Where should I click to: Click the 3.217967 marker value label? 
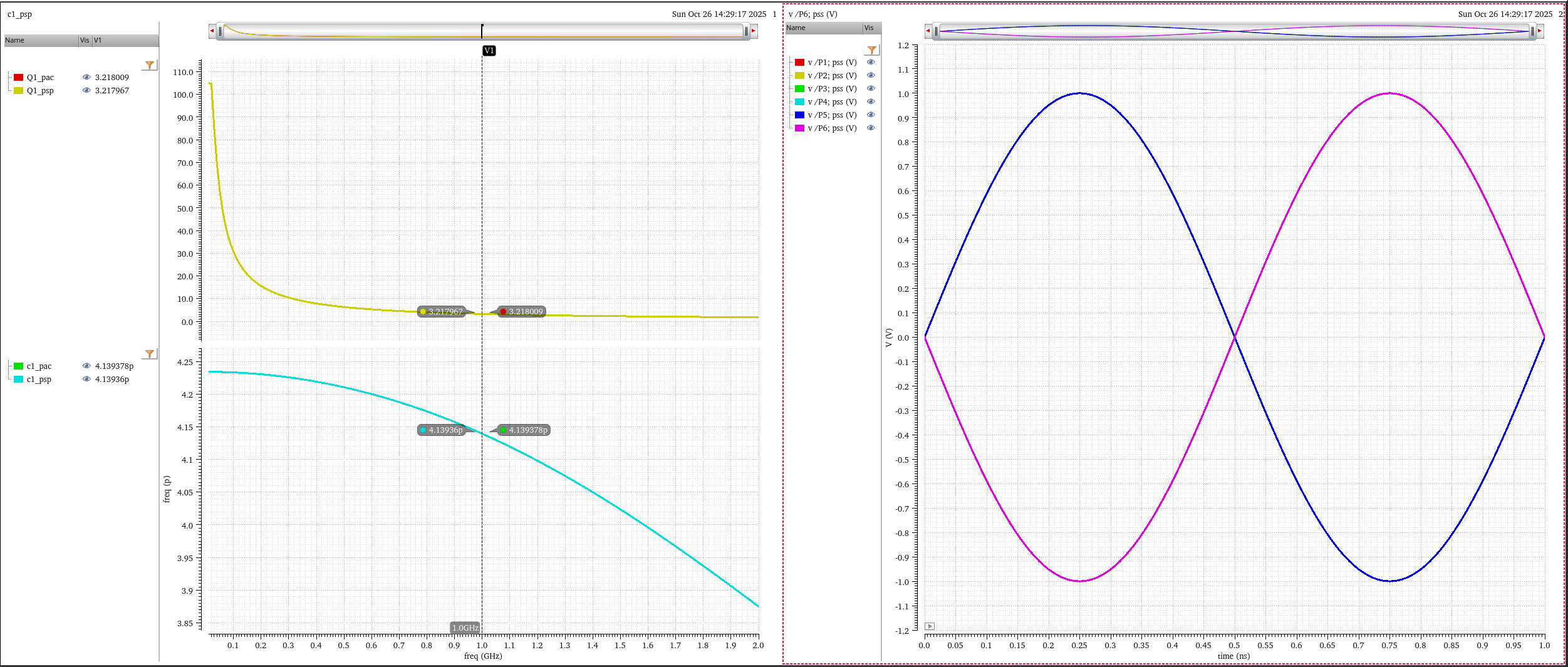tap(445, 312)
